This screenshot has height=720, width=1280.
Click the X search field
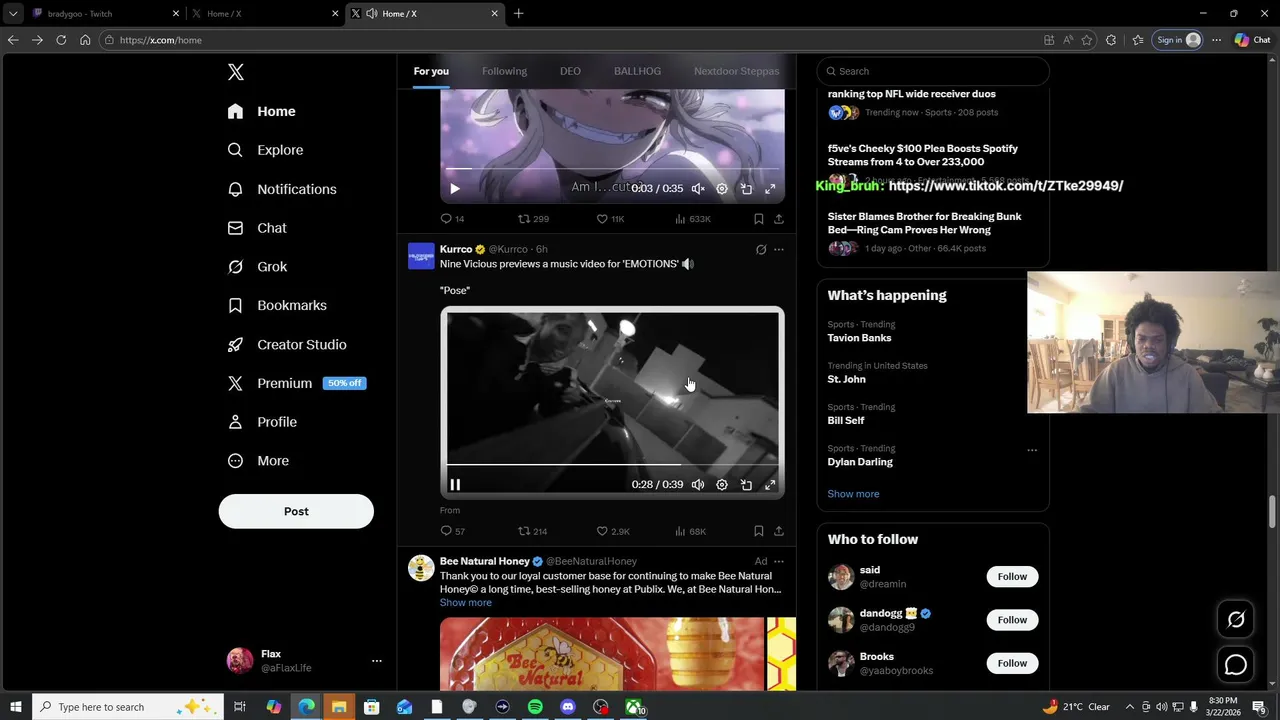[933, 71]
